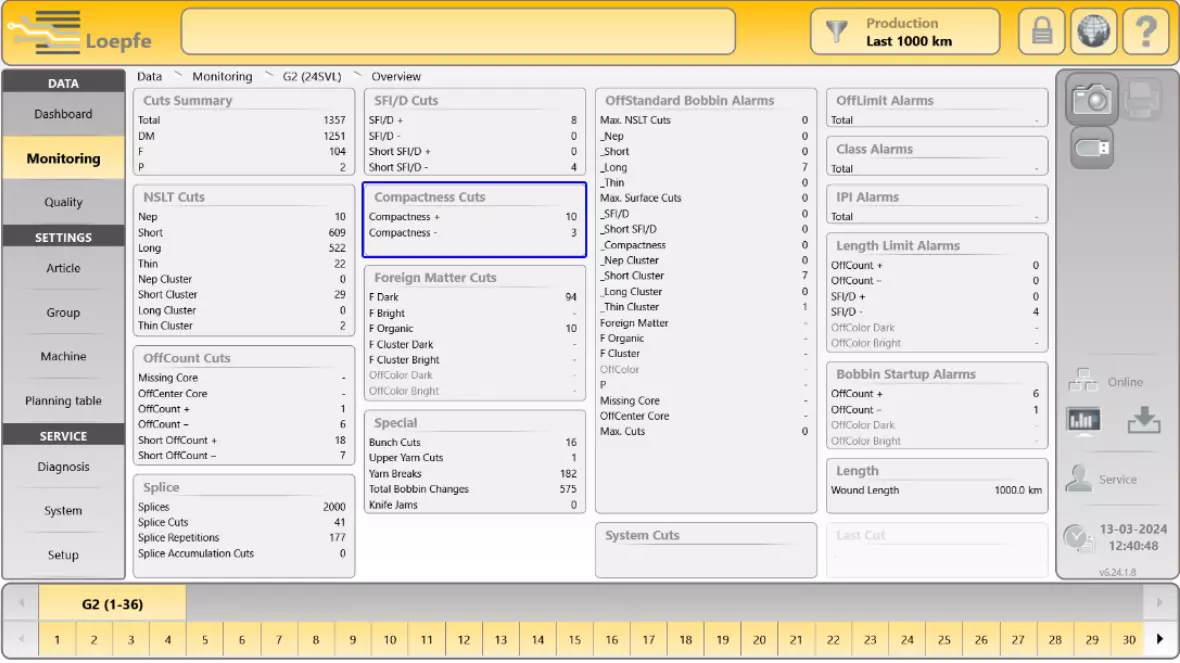
Task: Open language selection globe icon
Action: point(1094,32)
